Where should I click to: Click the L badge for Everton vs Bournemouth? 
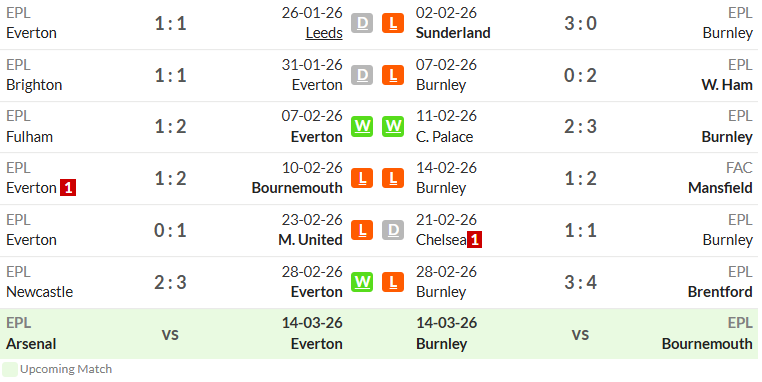362,178
